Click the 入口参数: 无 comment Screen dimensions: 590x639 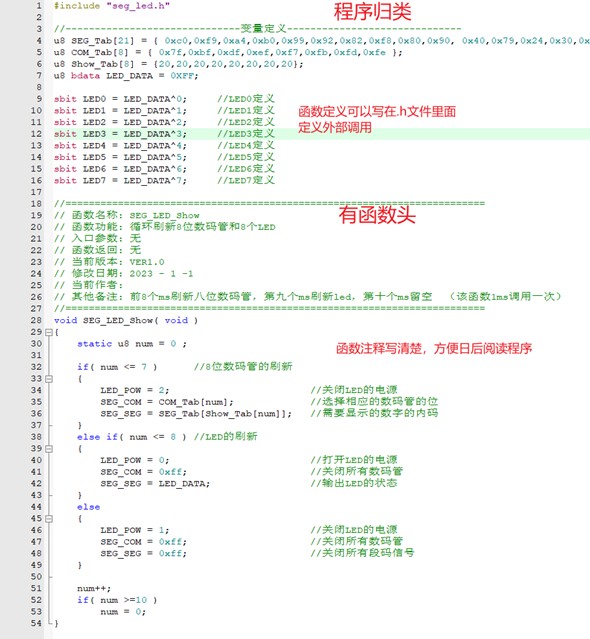(97, 238)
